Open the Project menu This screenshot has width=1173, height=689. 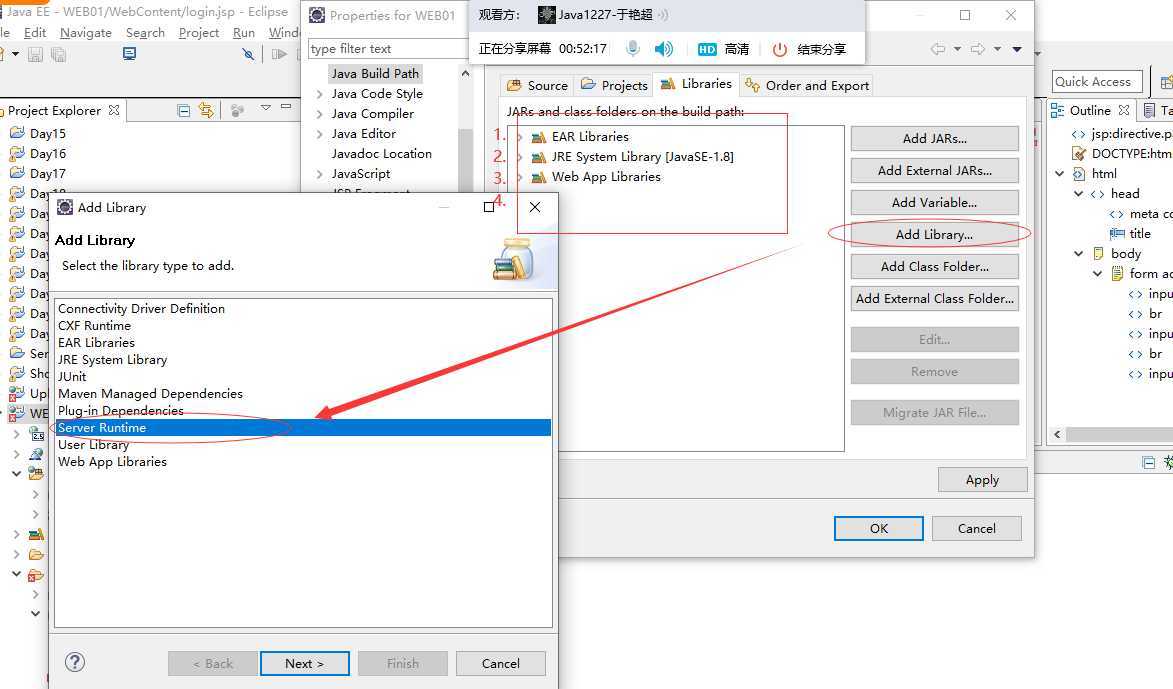198,33
